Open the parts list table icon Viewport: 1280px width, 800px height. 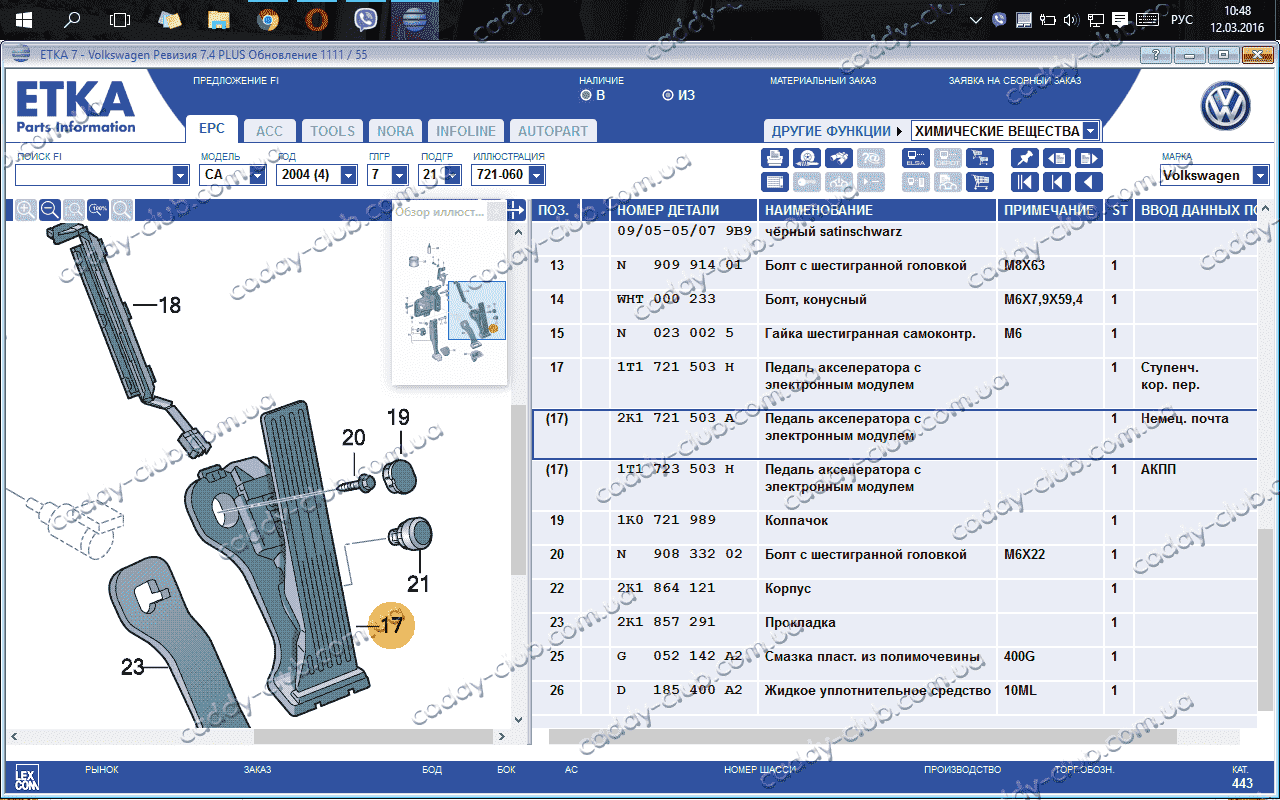tap(775, 182)
